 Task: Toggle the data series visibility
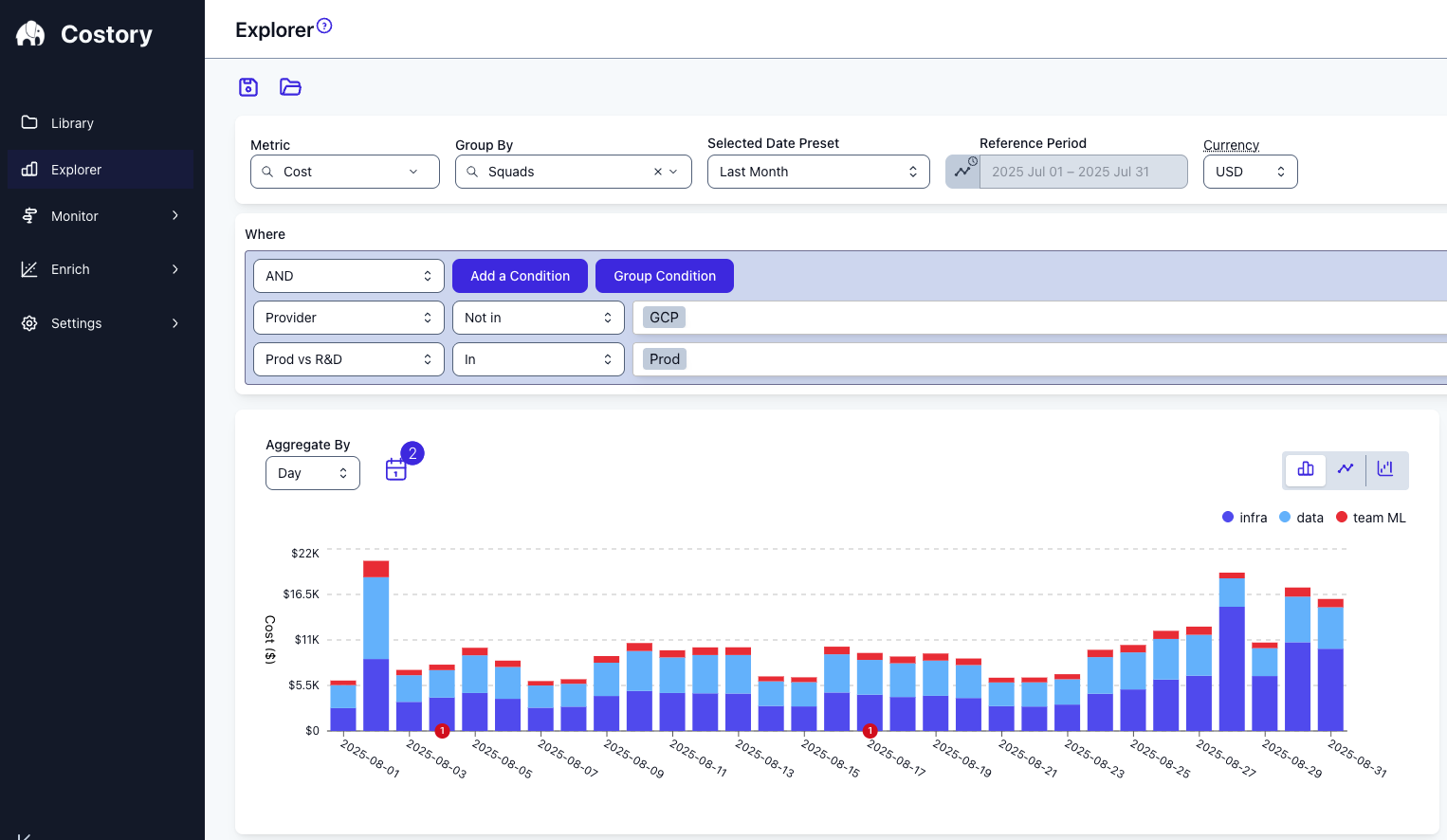tap(1301, 517)
